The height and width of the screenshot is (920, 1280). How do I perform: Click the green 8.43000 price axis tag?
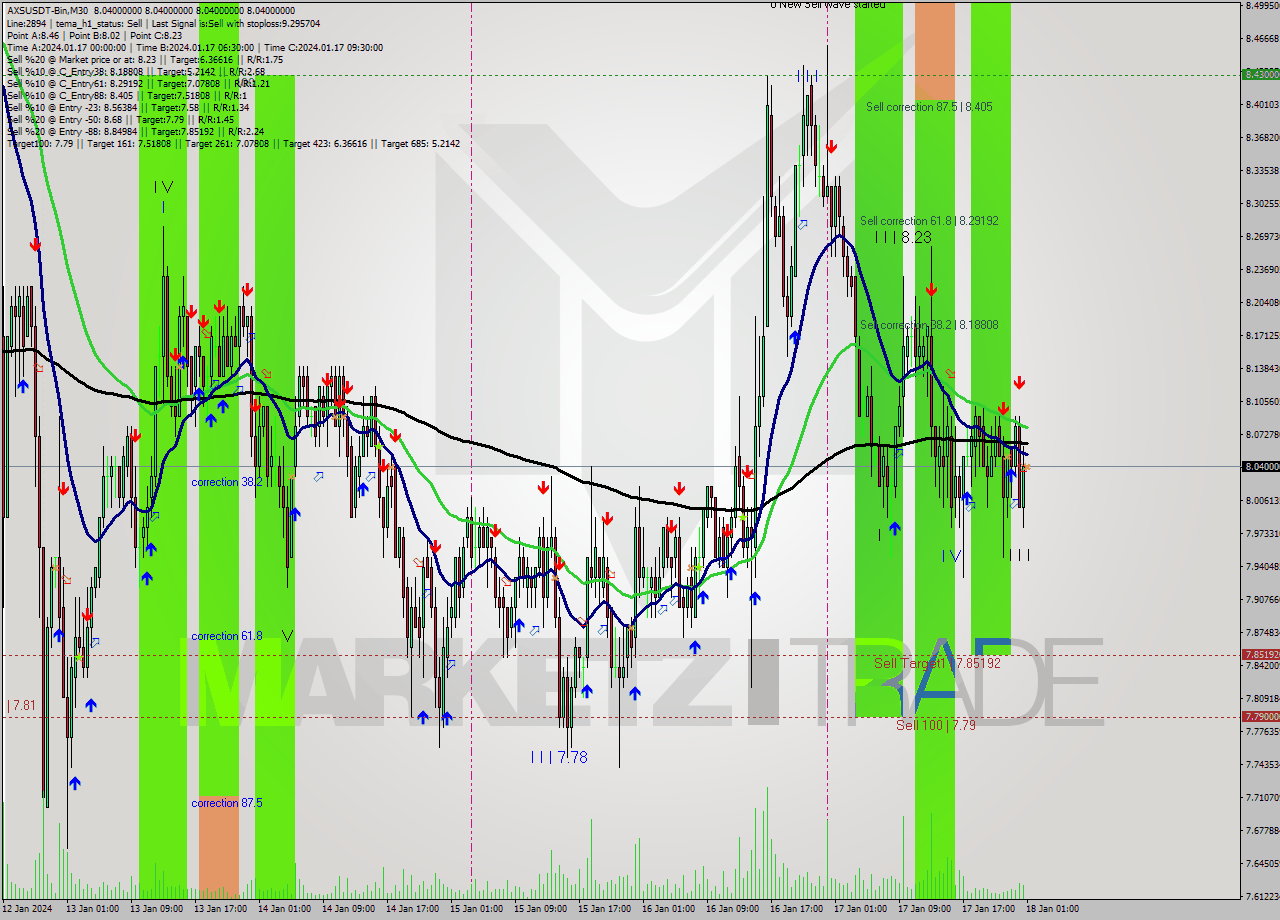coord(1259,74)
